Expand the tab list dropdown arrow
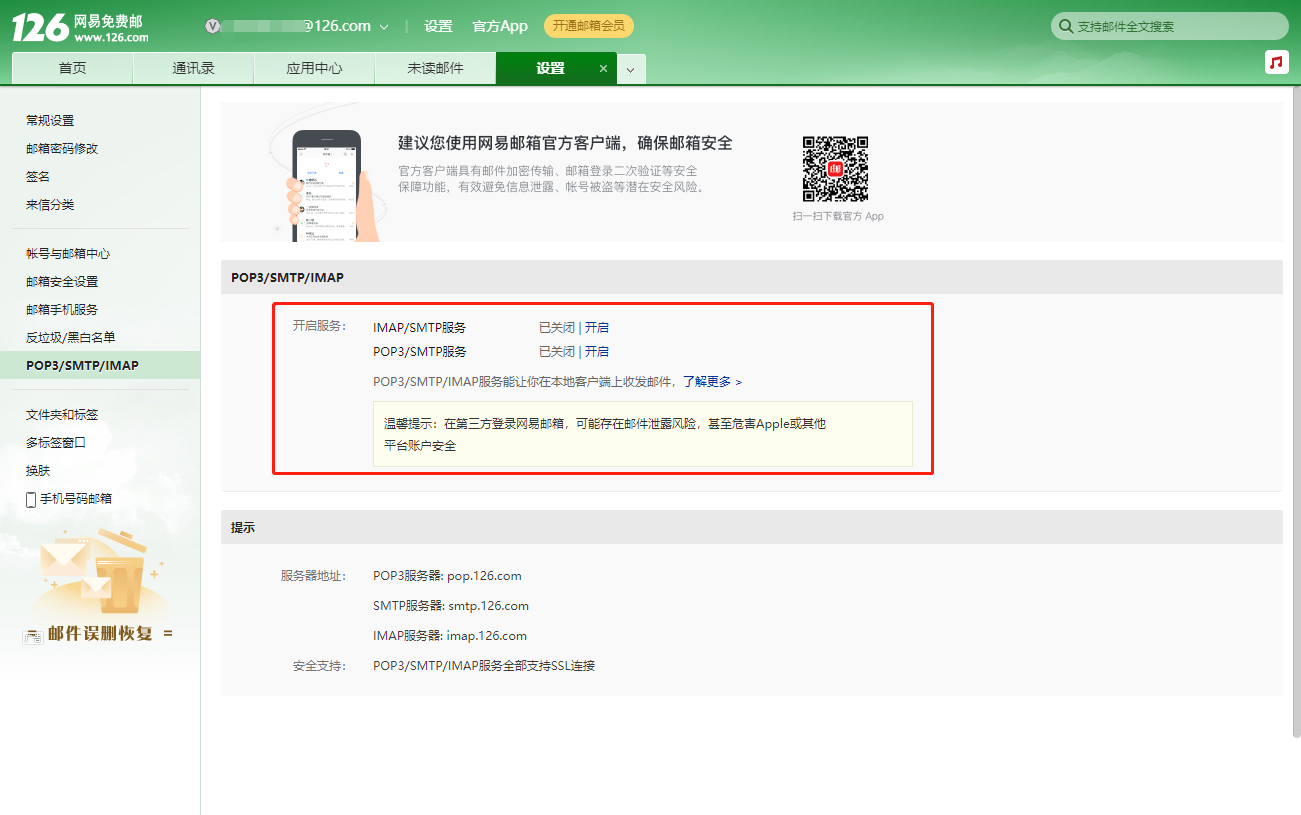This screenshot has width=1301, height=815. click(x=631, y=69)
